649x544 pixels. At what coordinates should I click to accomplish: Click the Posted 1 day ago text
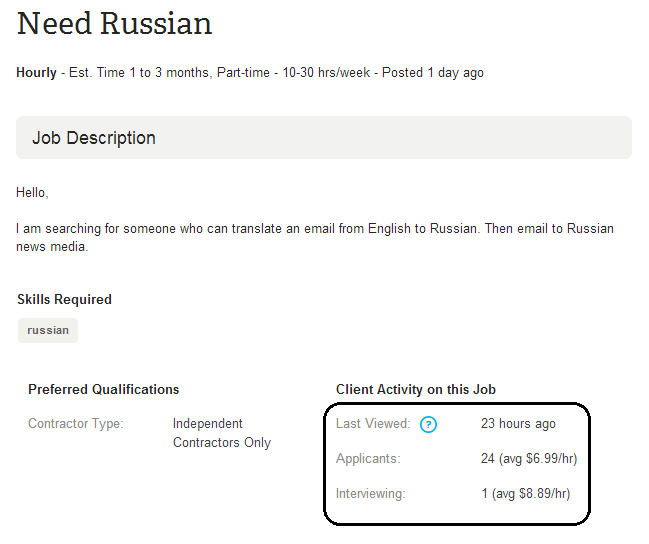tap(433, 72)
